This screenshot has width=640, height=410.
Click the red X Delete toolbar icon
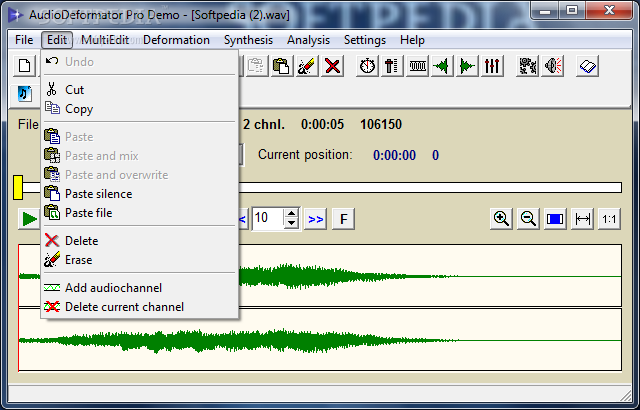[x=333, y=66]
